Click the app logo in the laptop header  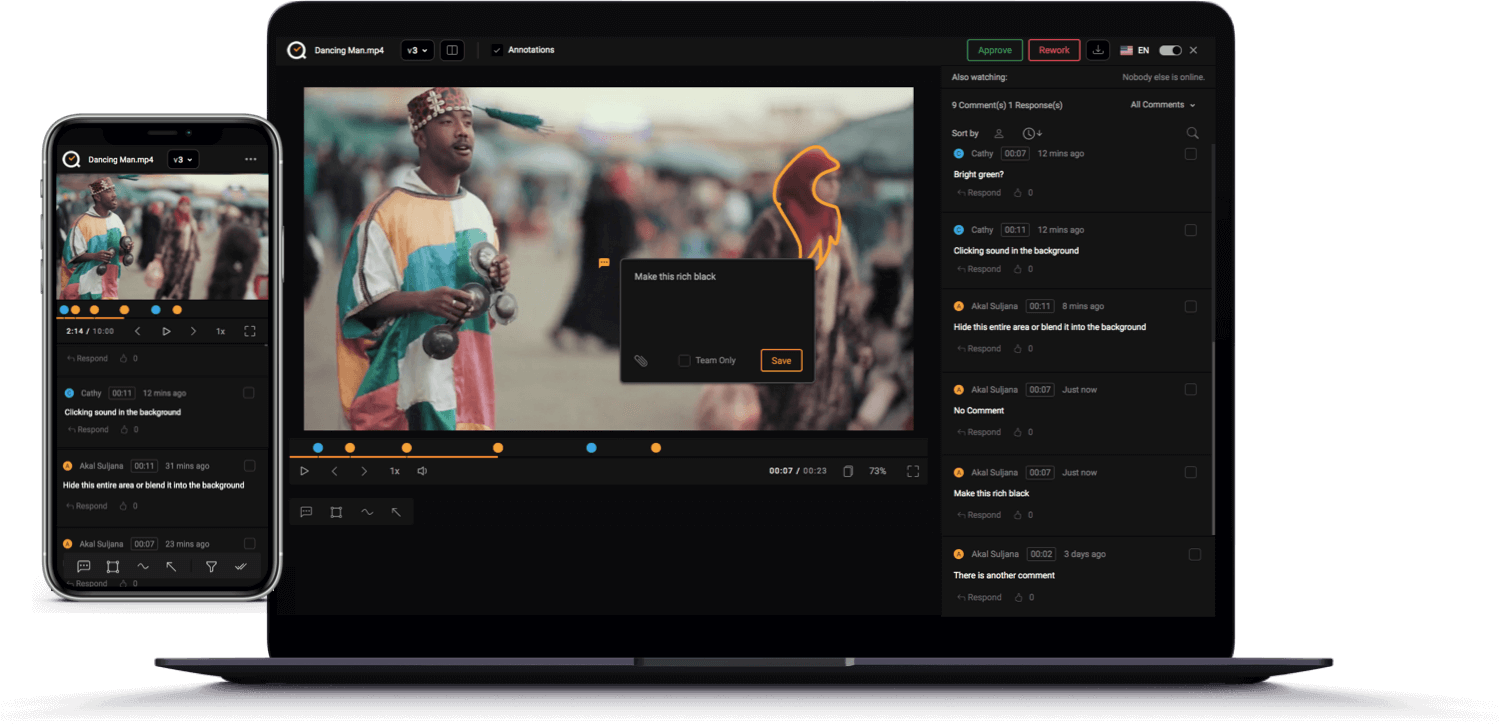point(297,50)
